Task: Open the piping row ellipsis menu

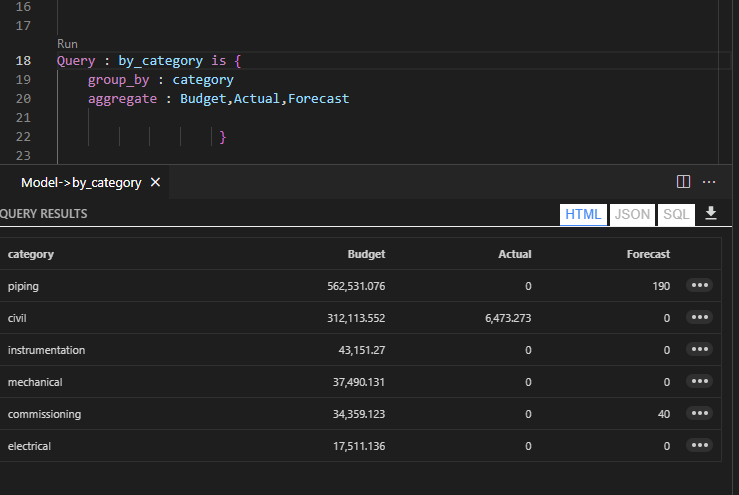Action: [699, 285]
